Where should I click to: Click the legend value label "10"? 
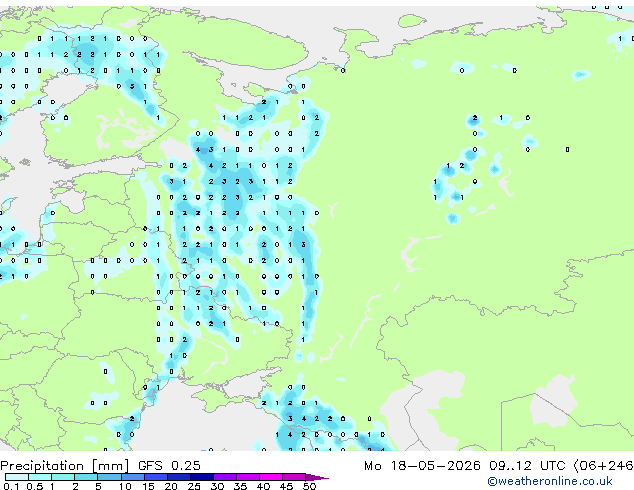tap(125, 486)
